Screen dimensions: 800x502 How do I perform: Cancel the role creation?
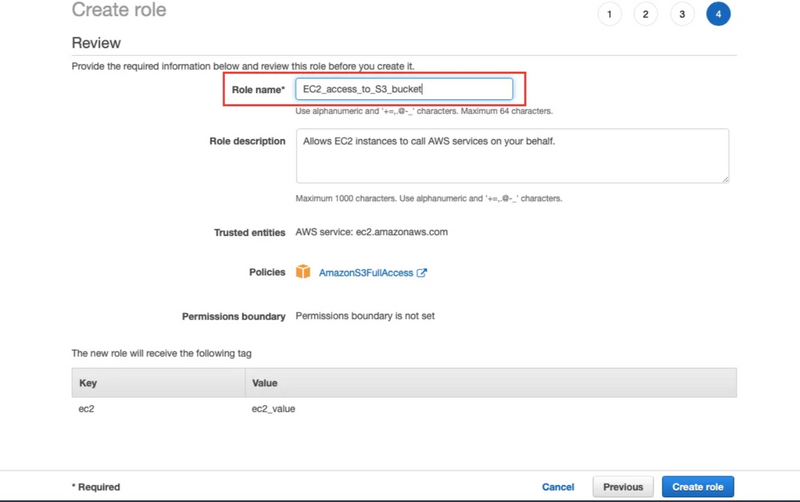(x=558, y=487)
